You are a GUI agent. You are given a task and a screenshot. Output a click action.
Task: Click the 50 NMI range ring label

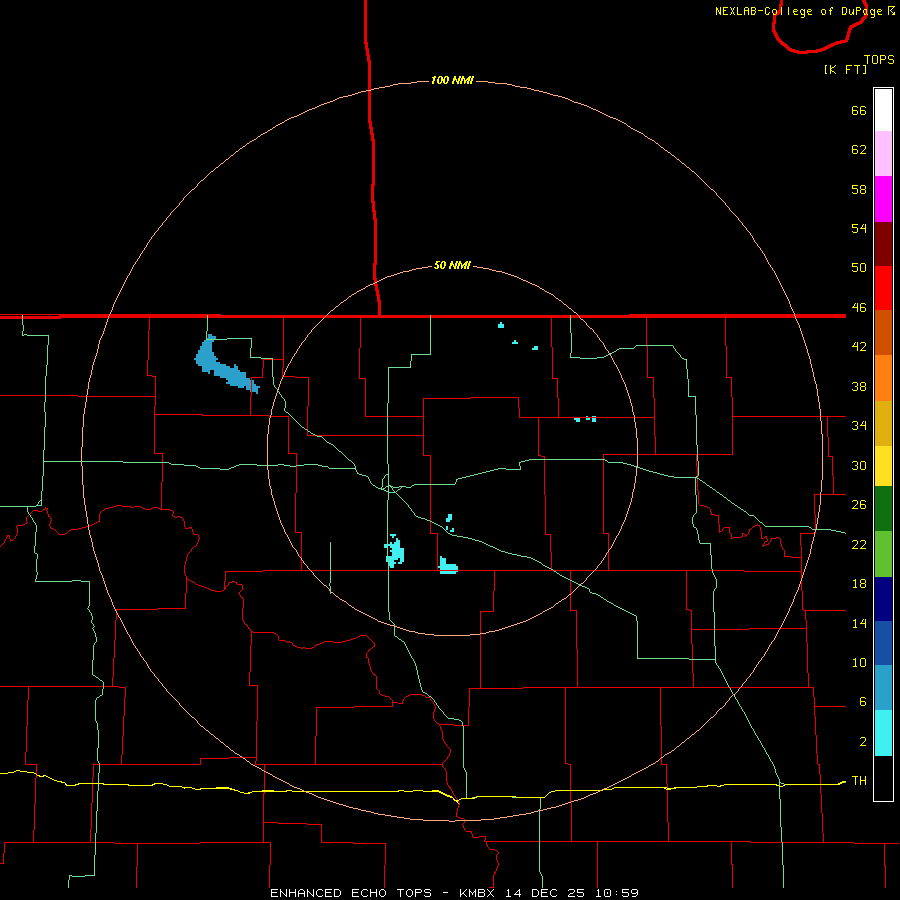point(452,265)
